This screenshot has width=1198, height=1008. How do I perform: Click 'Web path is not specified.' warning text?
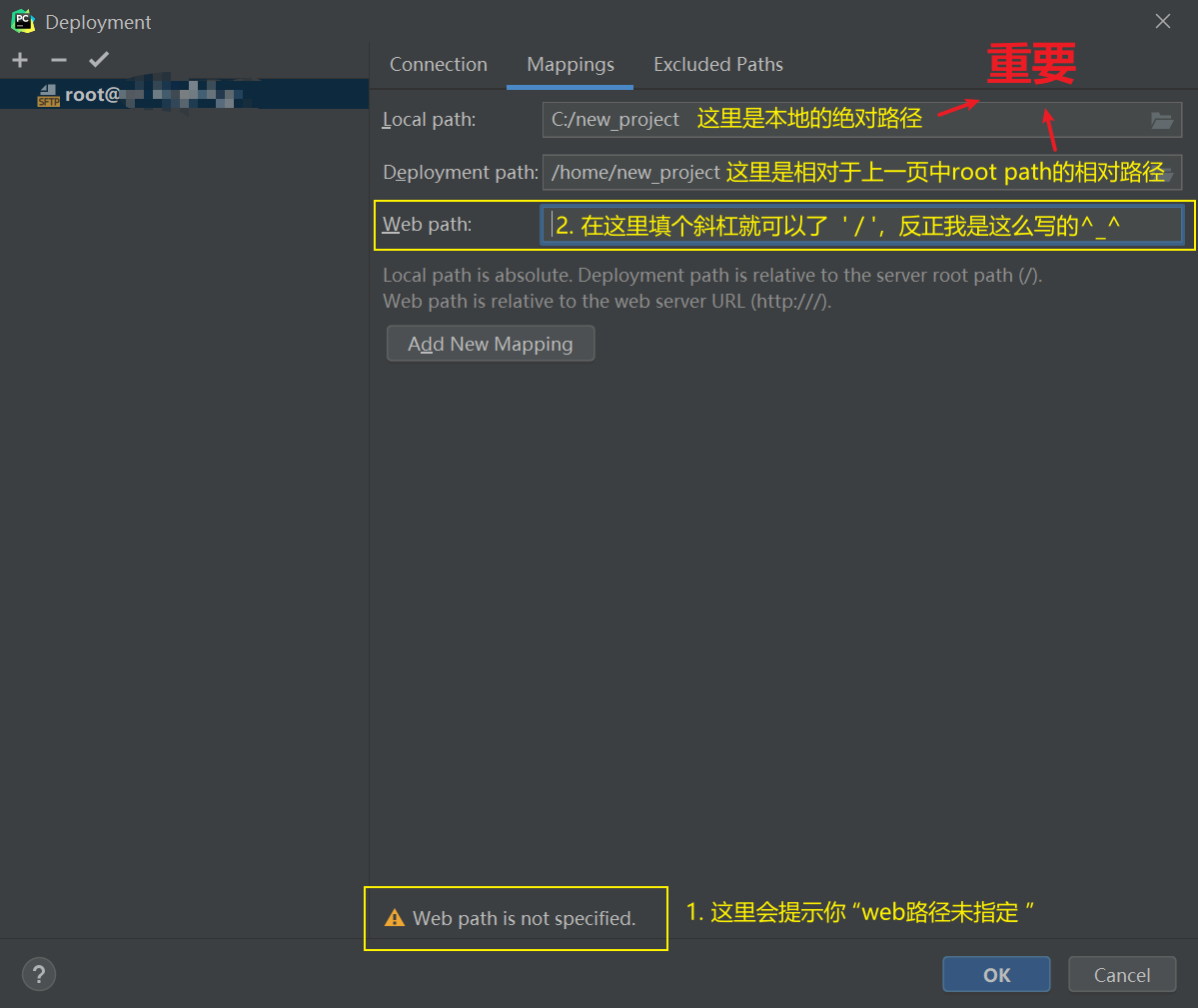click(525, 919)
